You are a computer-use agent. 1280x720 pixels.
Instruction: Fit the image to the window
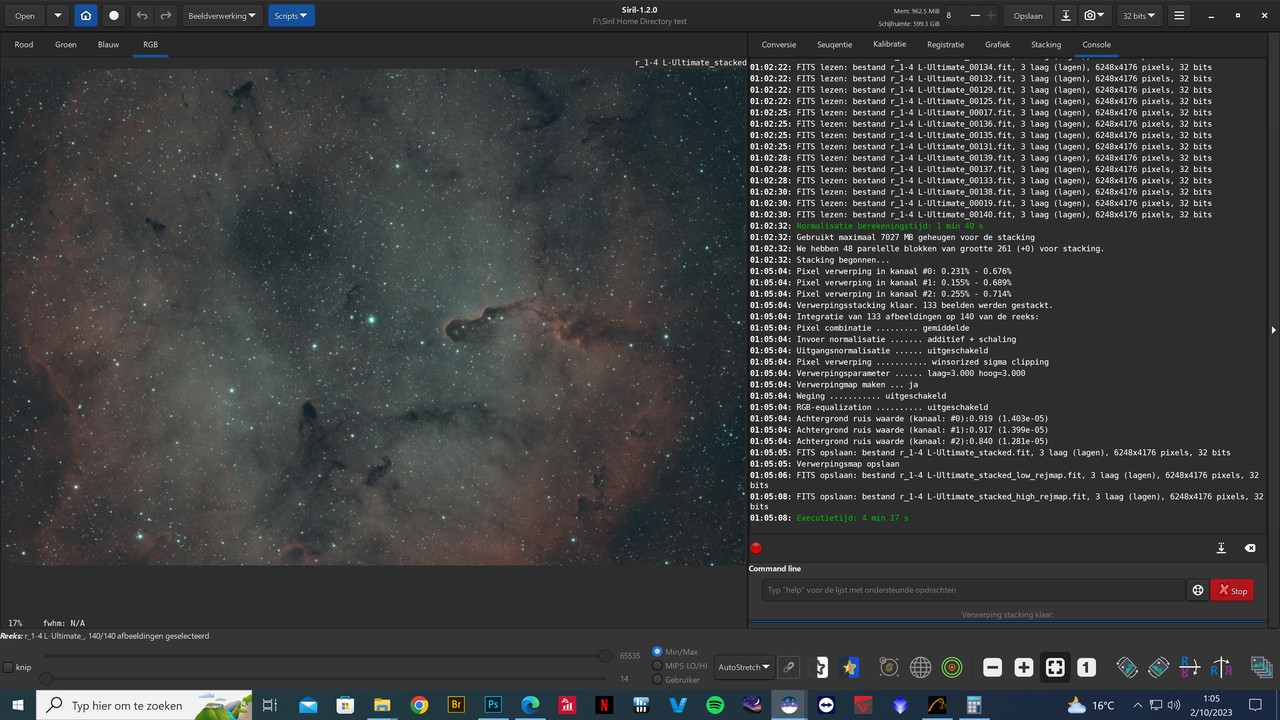point(1055,667)
